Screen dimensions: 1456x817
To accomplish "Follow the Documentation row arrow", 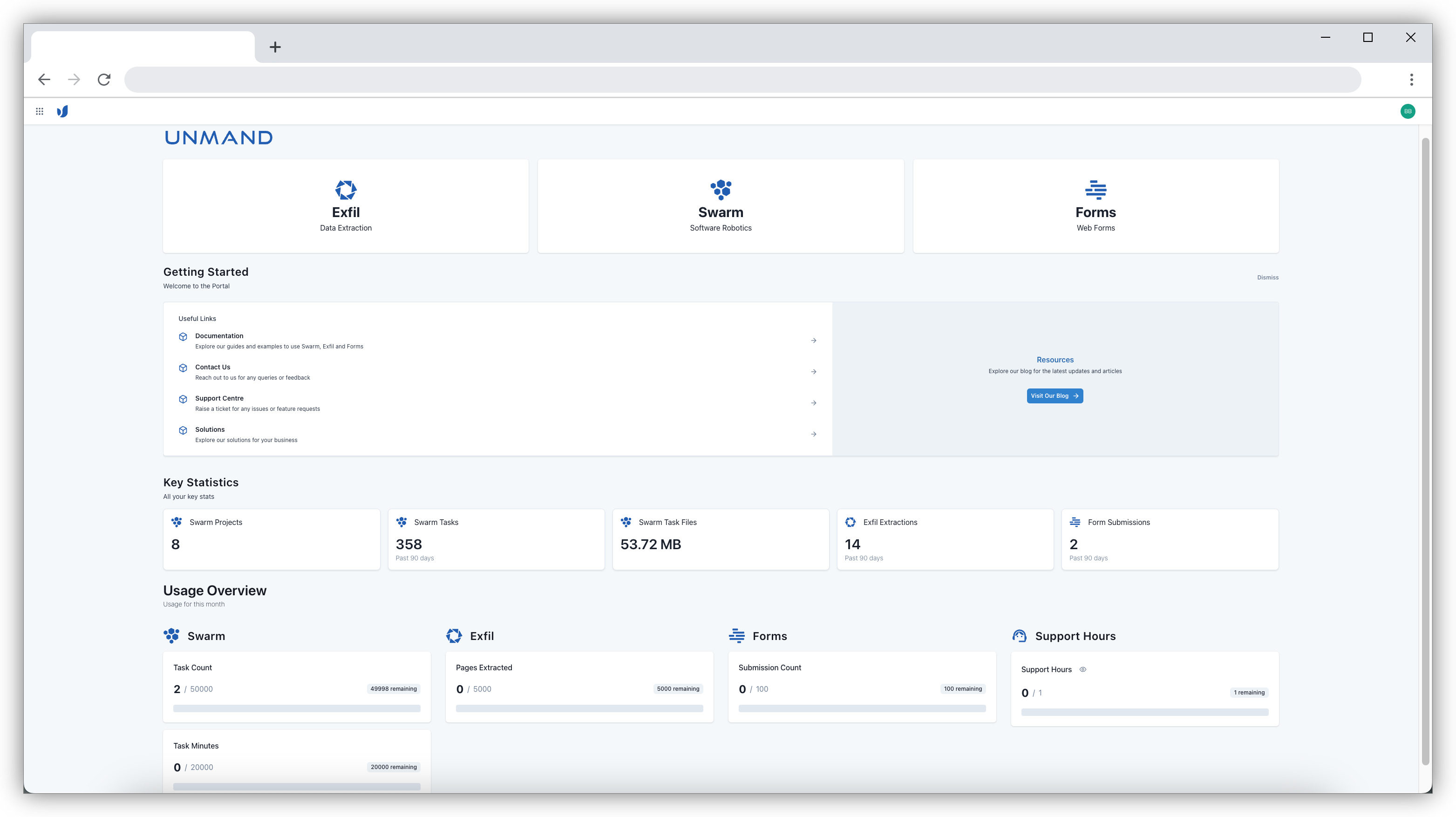I will (x=813, y=341).
